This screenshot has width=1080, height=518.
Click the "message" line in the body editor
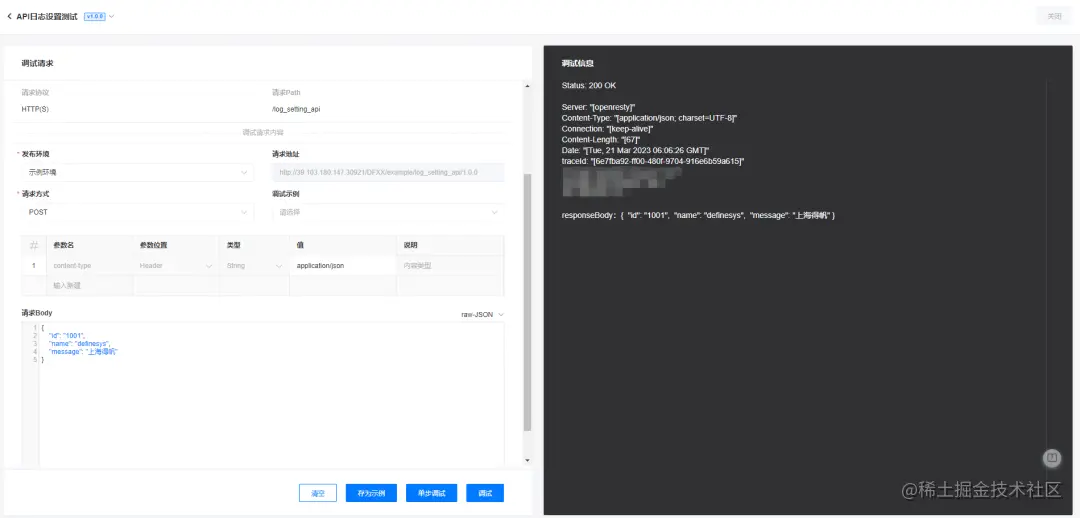pyautogui.click(x=83, y=351)
